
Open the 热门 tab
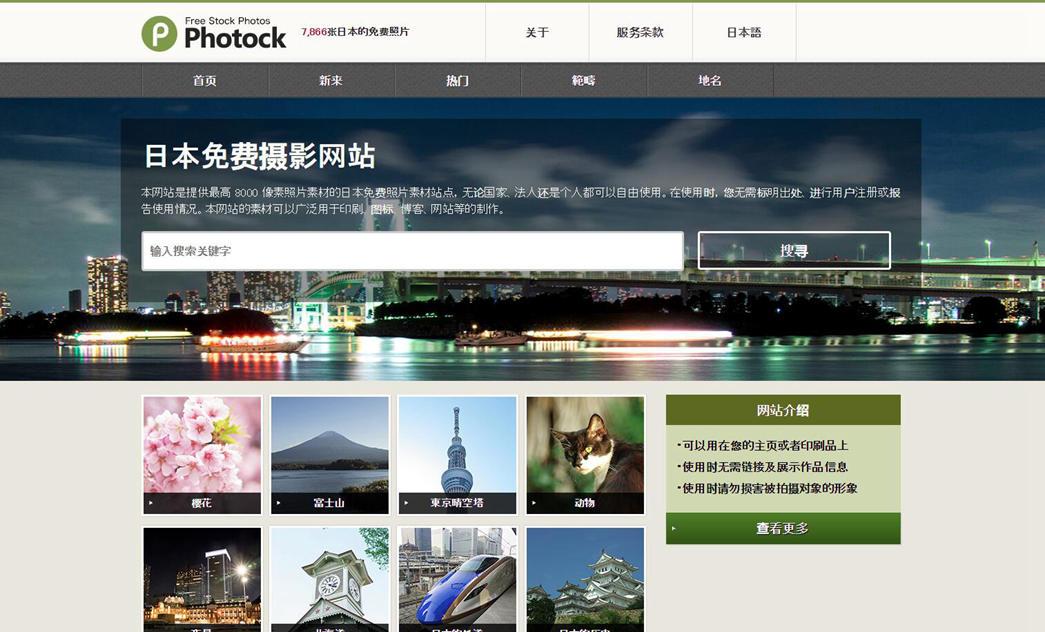pos(457,81)
